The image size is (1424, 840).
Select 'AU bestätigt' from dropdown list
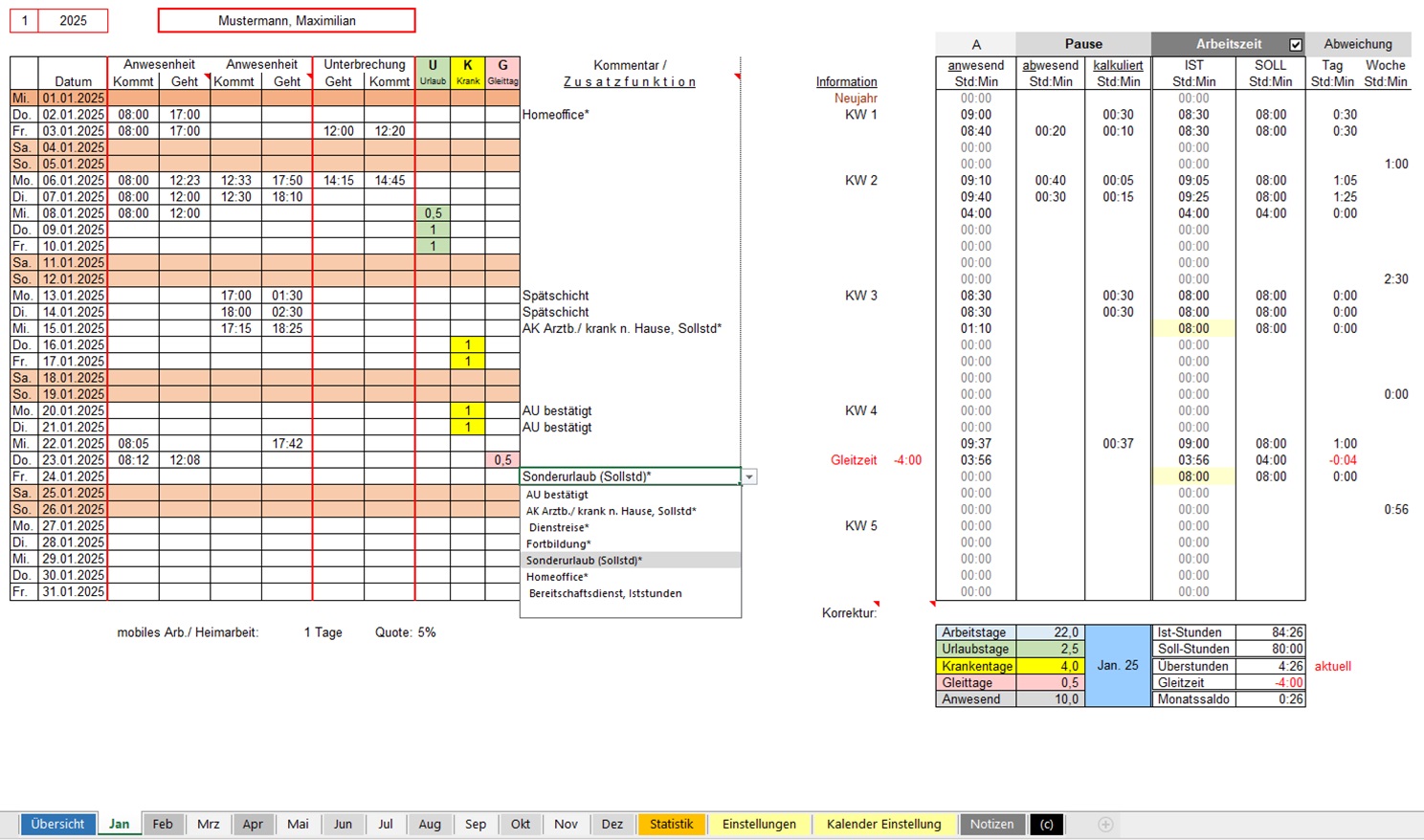(557, 495)
